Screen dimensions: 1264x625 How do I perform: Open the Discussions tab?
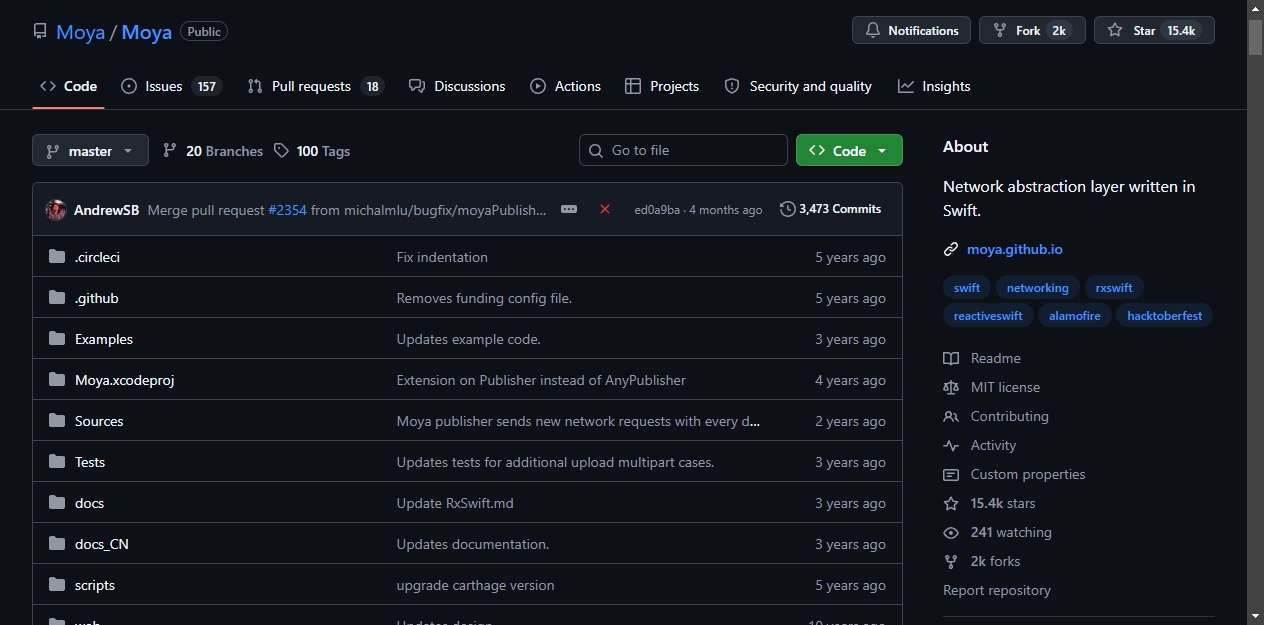(x=457, y=86)
